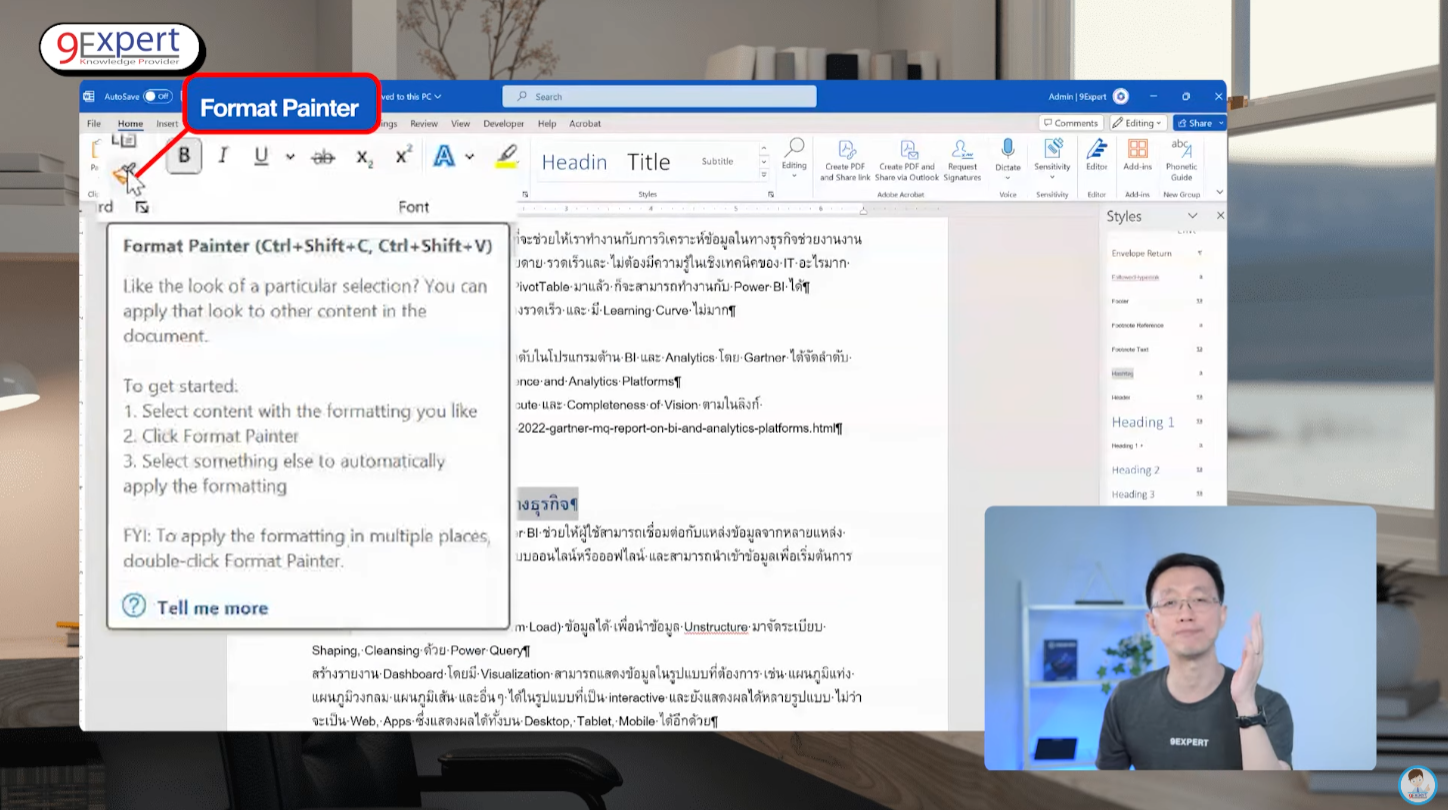Image resolution: width=1448 pixels, height=810 pixels.
Task: Switch to the Developer ribbon tab
Action: pos(503,123)
